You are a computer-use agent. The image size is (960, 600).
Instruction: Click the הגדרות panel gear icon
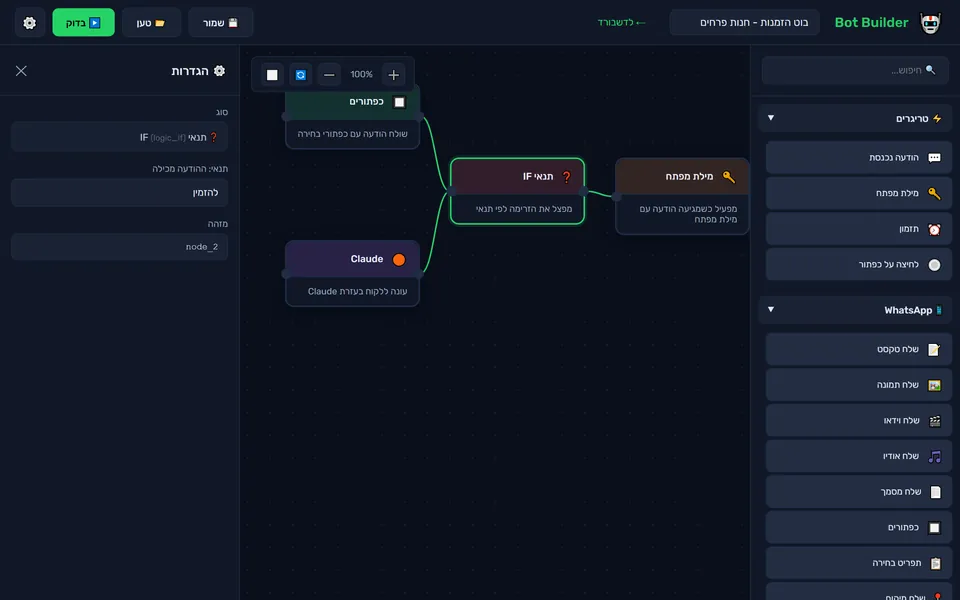tap(219, 71)
